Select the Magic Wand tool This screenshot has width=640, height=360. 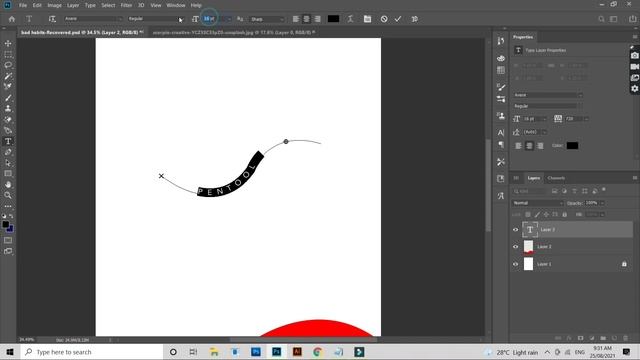point(8,76)
